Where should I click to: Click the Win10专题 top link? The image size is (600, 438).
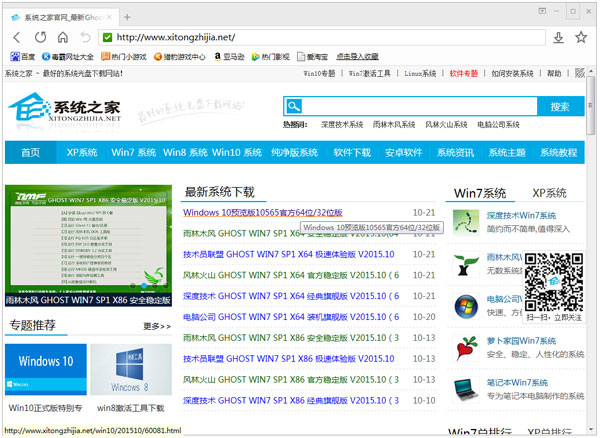[x=319, y=73]
